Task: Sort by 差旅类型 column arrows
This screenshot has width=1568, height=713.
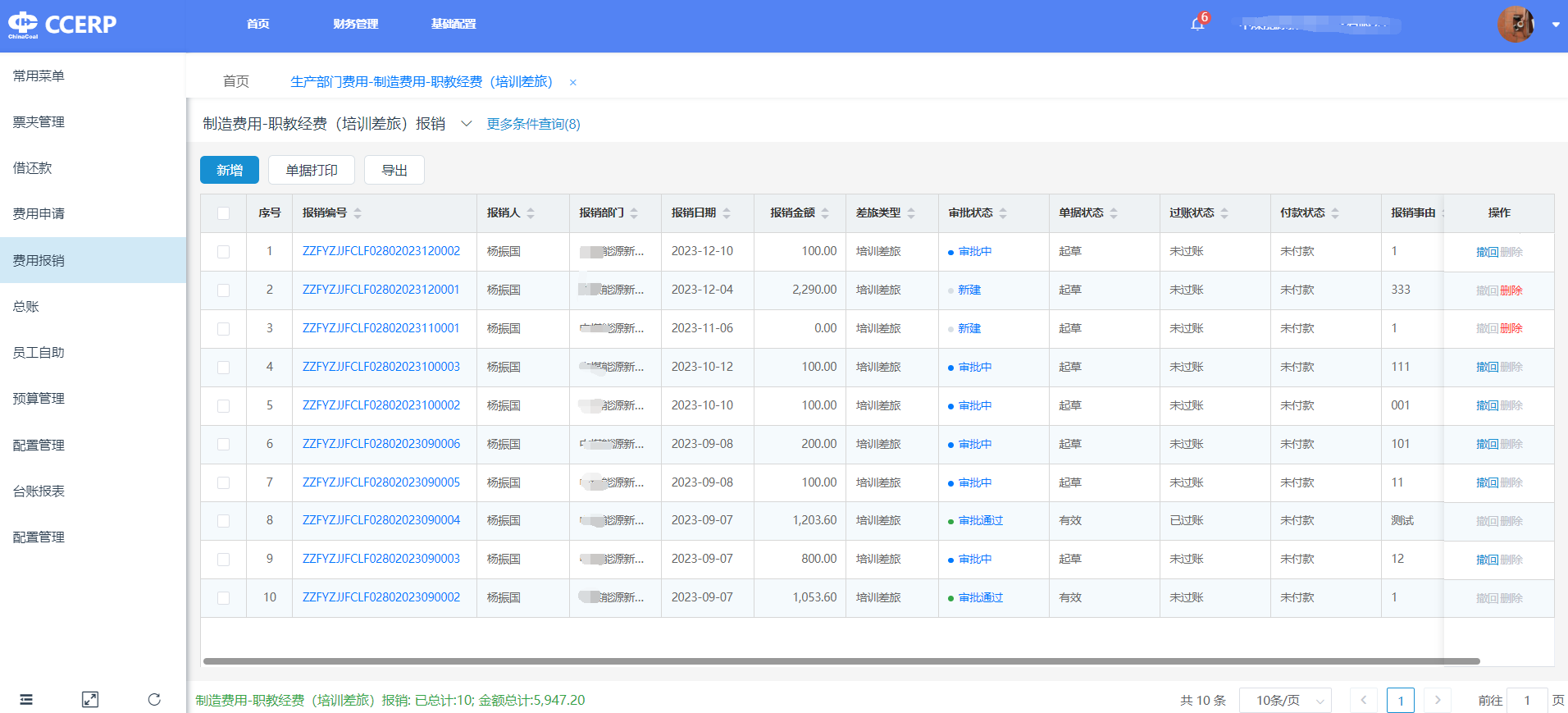Action: point(911,213)
